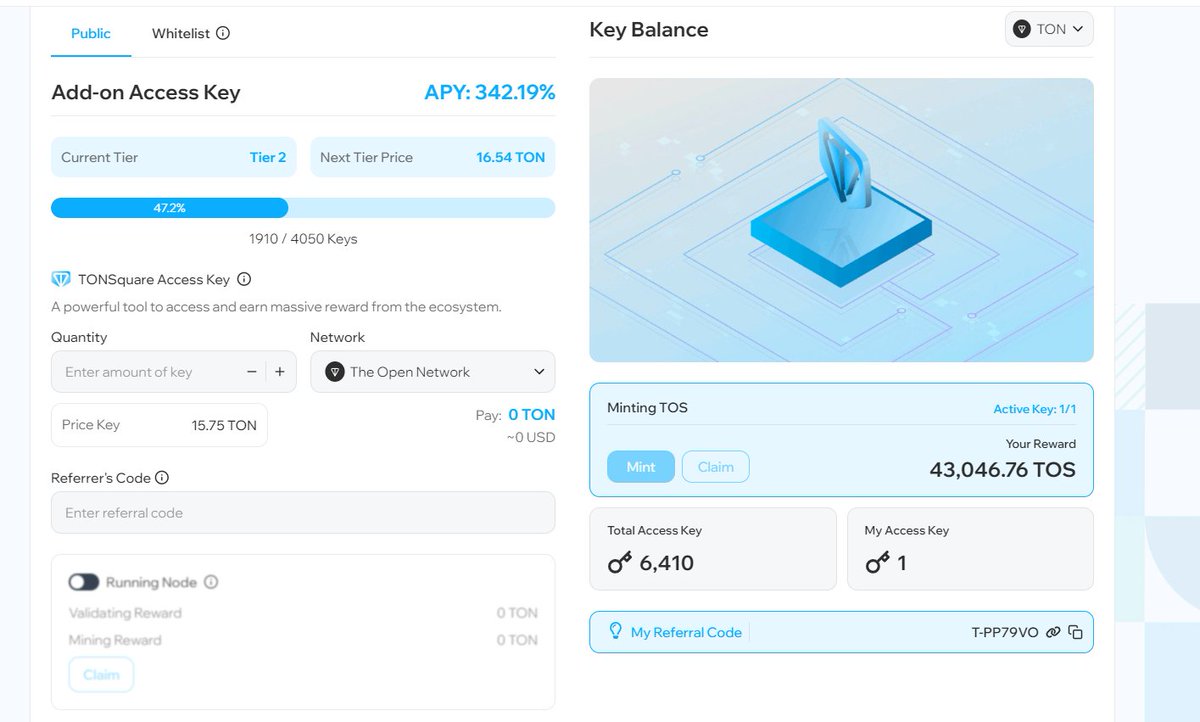Image resolution: width=1200 pixels, height=722 pixels.
Task: Decrease key quantity with minus button
Action: [x=252, y=372]
